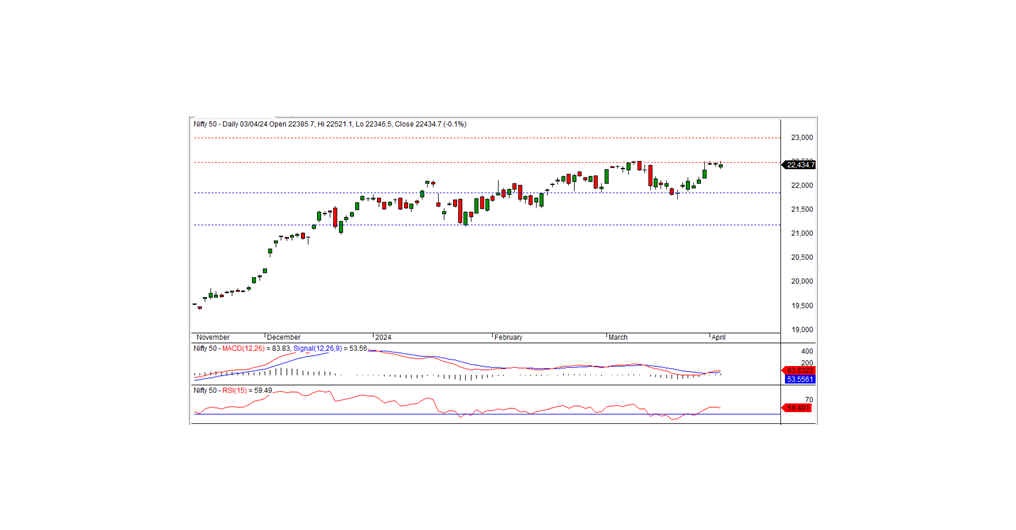Viewport: 1016px width, 530px height.
Task: Click the 20,500 price axis label
Action: [x=802, y=258]
